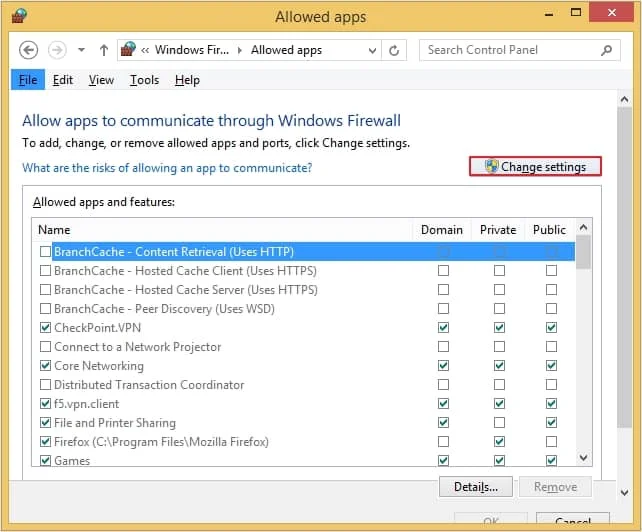Click the Back navigation arrow
Image resolution: width=642 pixels, height=532 pixels.
click(29, 50)
